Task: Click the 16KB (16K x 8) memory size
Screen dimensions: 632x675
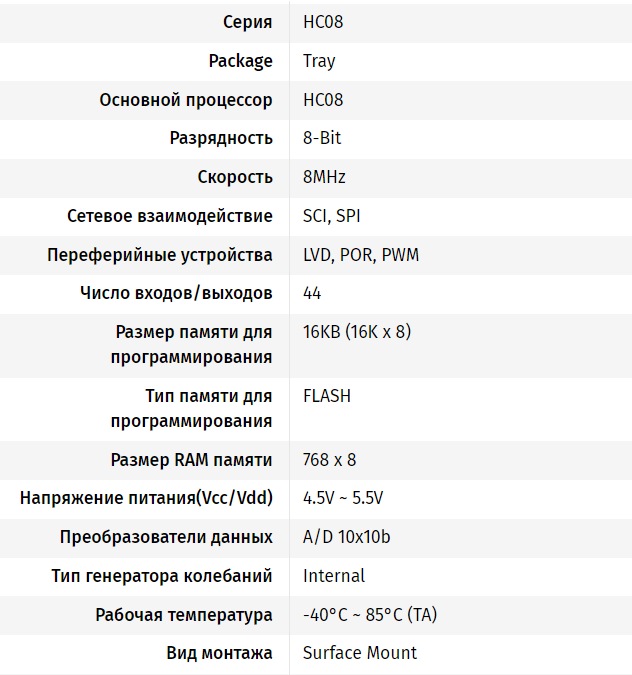Action: (x=357, y=332)
